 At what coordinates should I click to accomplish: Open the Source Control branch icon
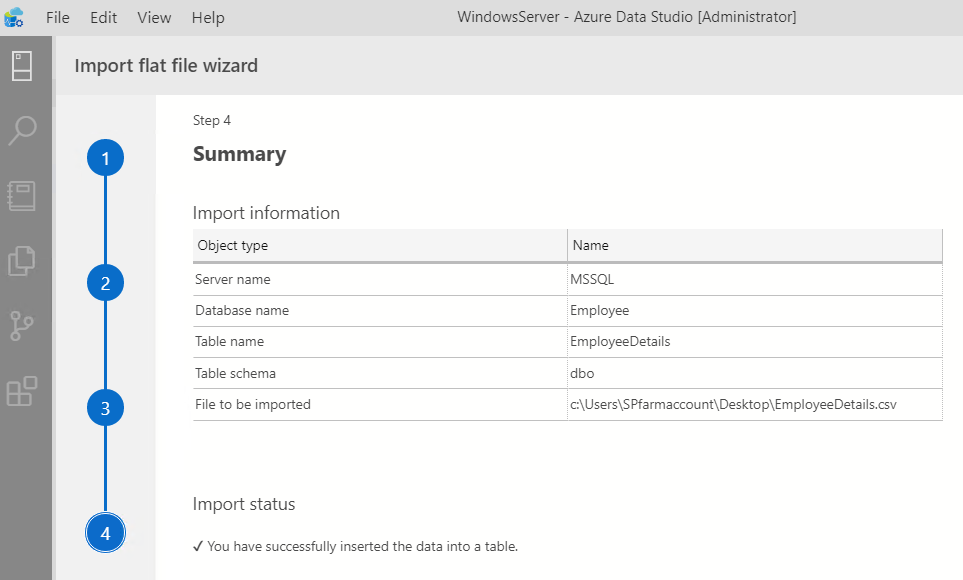click(x=22, y=326)
